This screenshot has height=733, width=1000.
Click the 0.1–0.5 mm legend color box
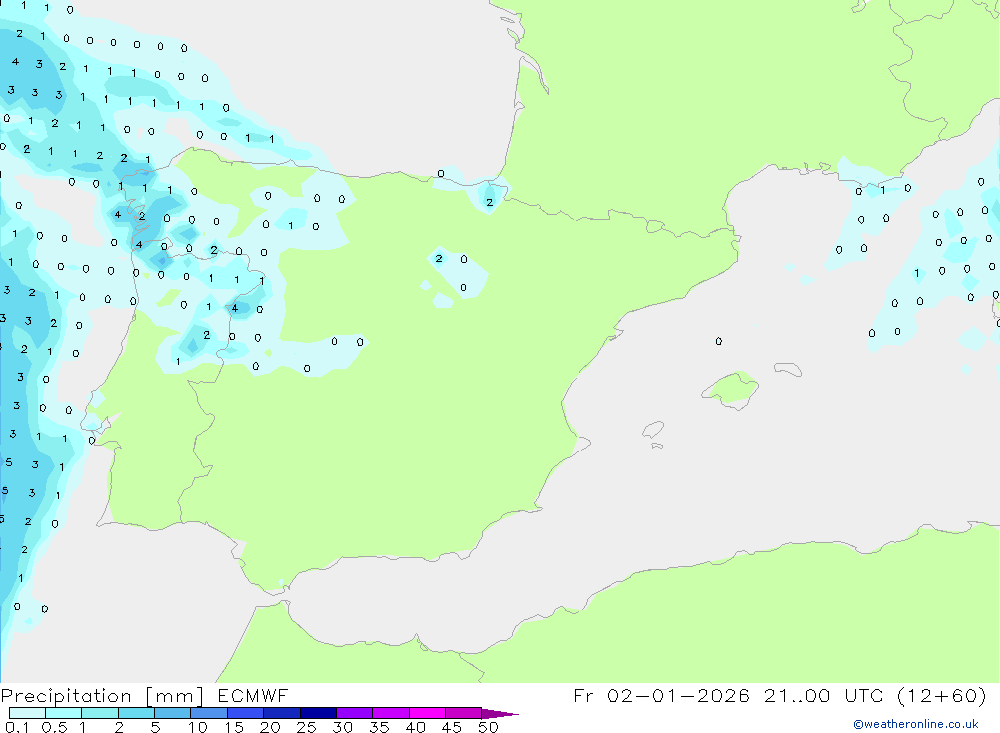[27, 713]
